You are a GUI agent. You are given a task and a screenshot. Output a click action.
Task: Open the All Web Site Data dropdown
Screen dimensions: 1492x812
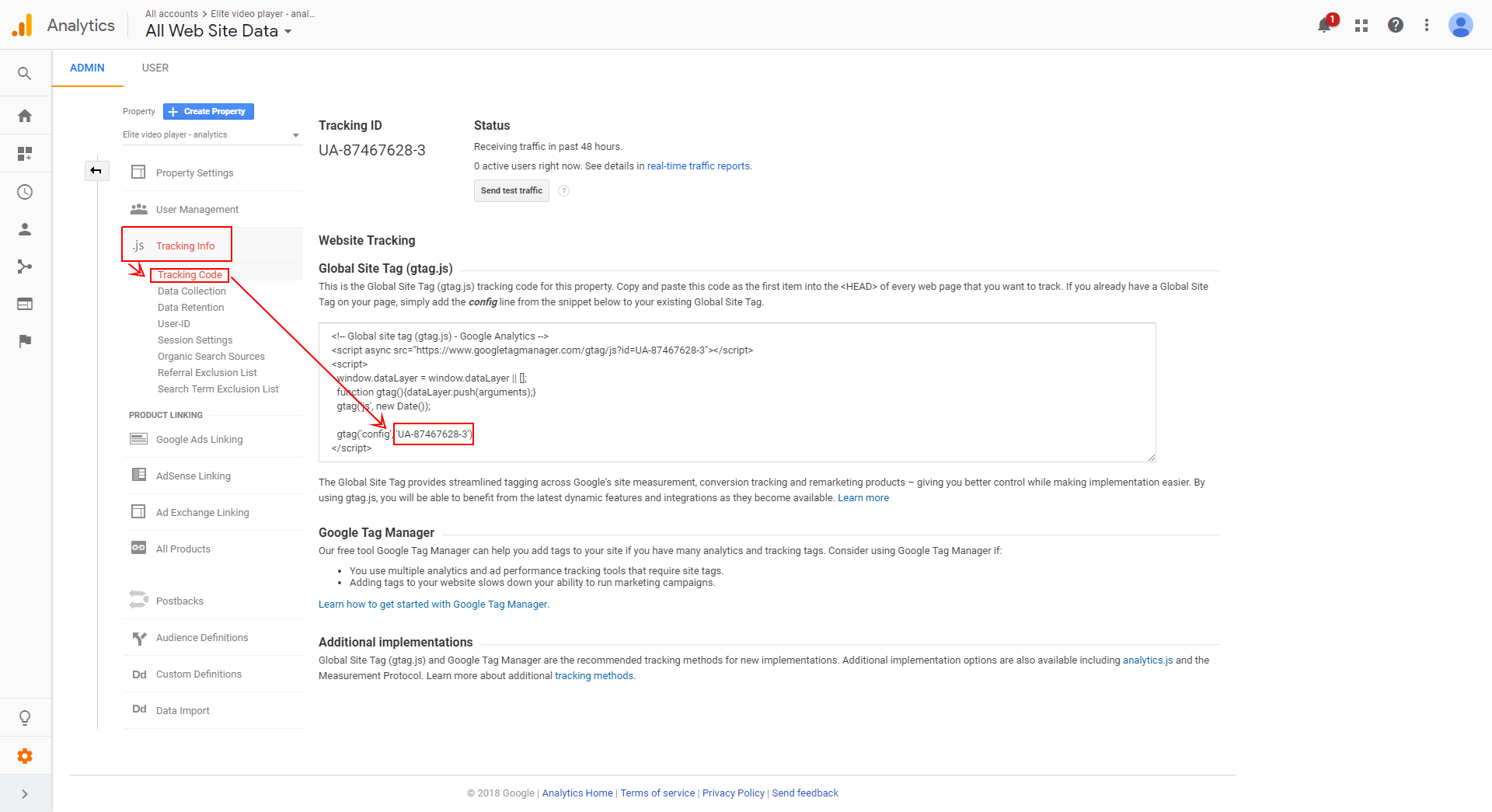(x=218, y=31)
